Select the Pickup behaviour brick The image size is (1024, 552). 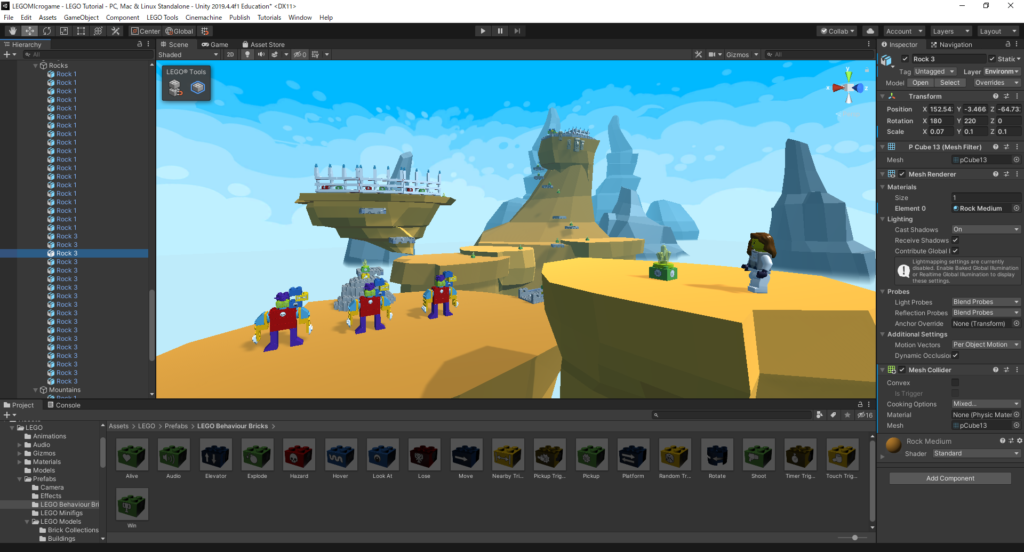[591, 459]
